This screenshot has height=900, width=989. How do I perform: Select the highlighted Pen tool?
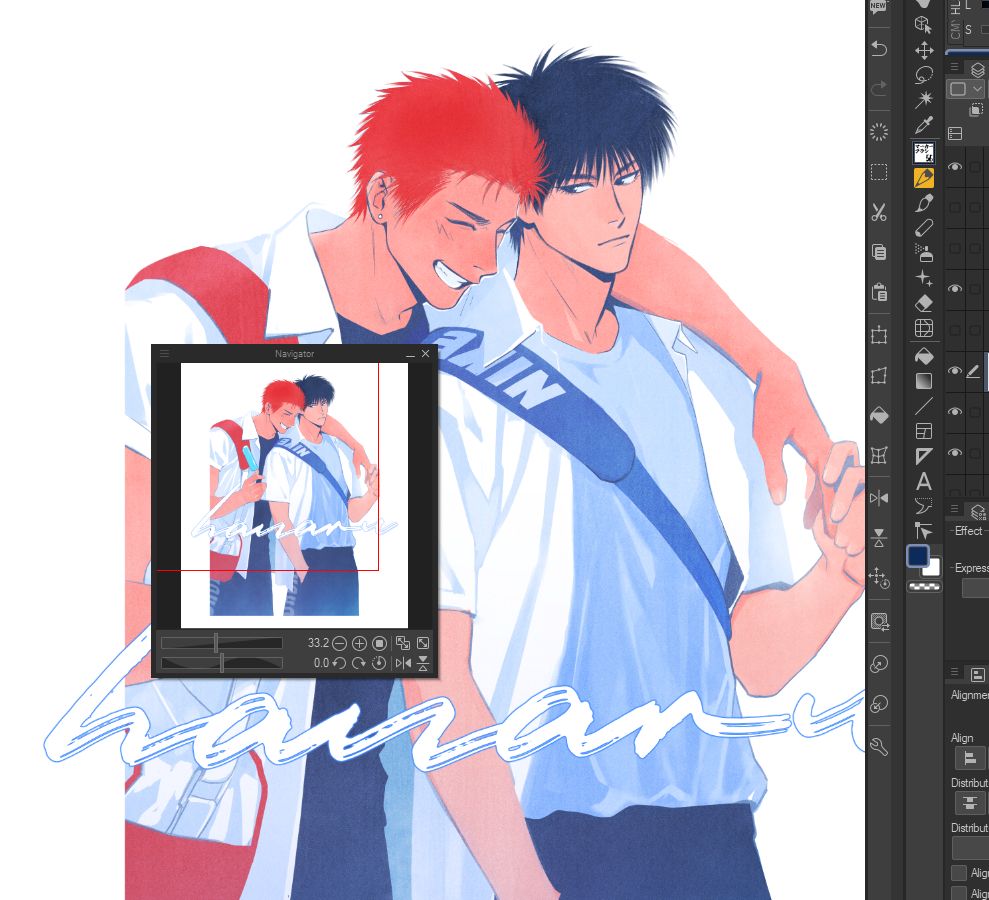[x=924, y=178]
